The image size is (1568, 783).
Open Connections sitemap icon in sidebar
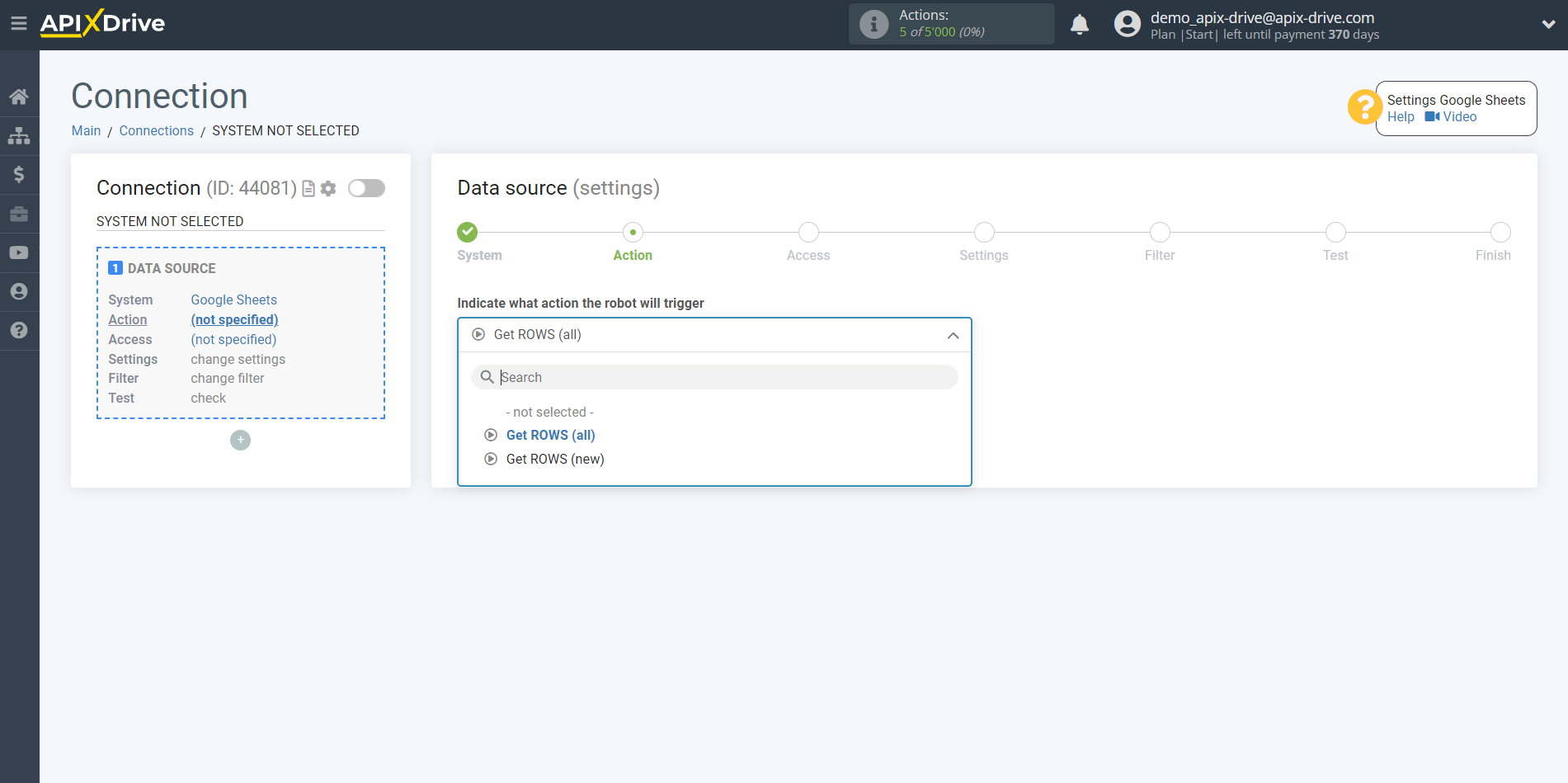(x=19, y=135)
